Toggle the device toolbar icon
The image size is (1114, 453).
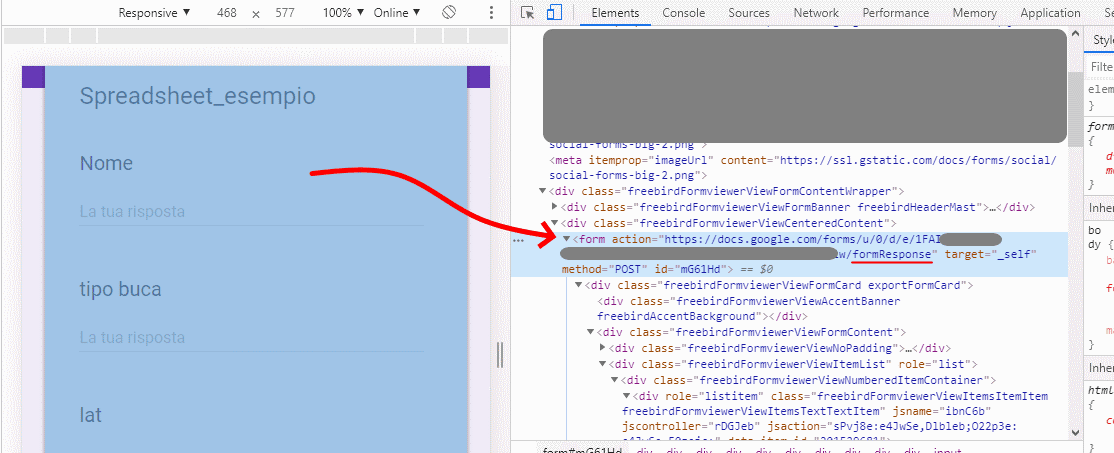click(x=554, y=13)
